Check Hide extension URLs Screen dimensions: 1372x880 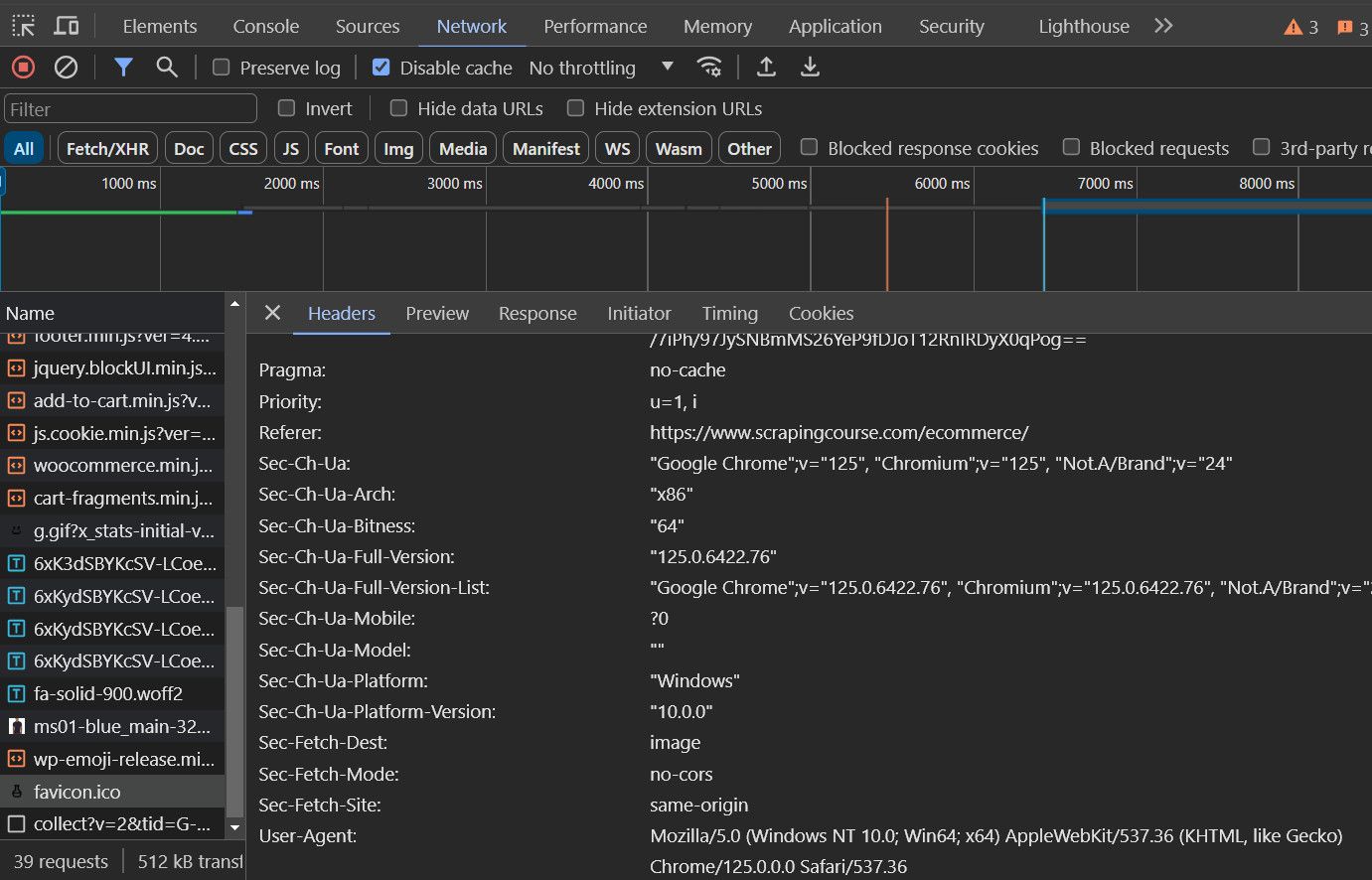[x=575, y=108]
